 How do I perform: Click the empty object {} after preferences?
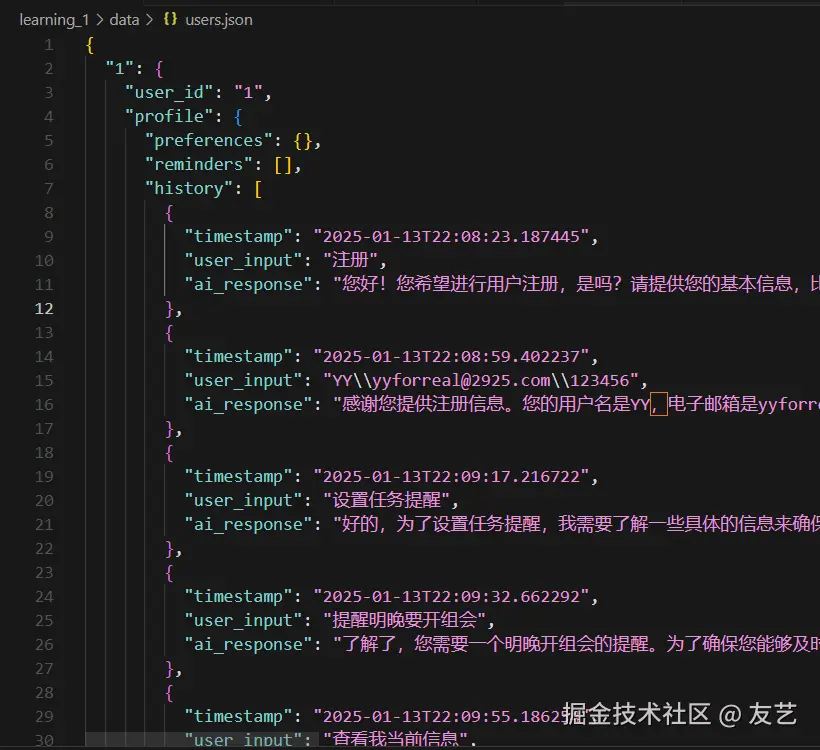(303, 141)
